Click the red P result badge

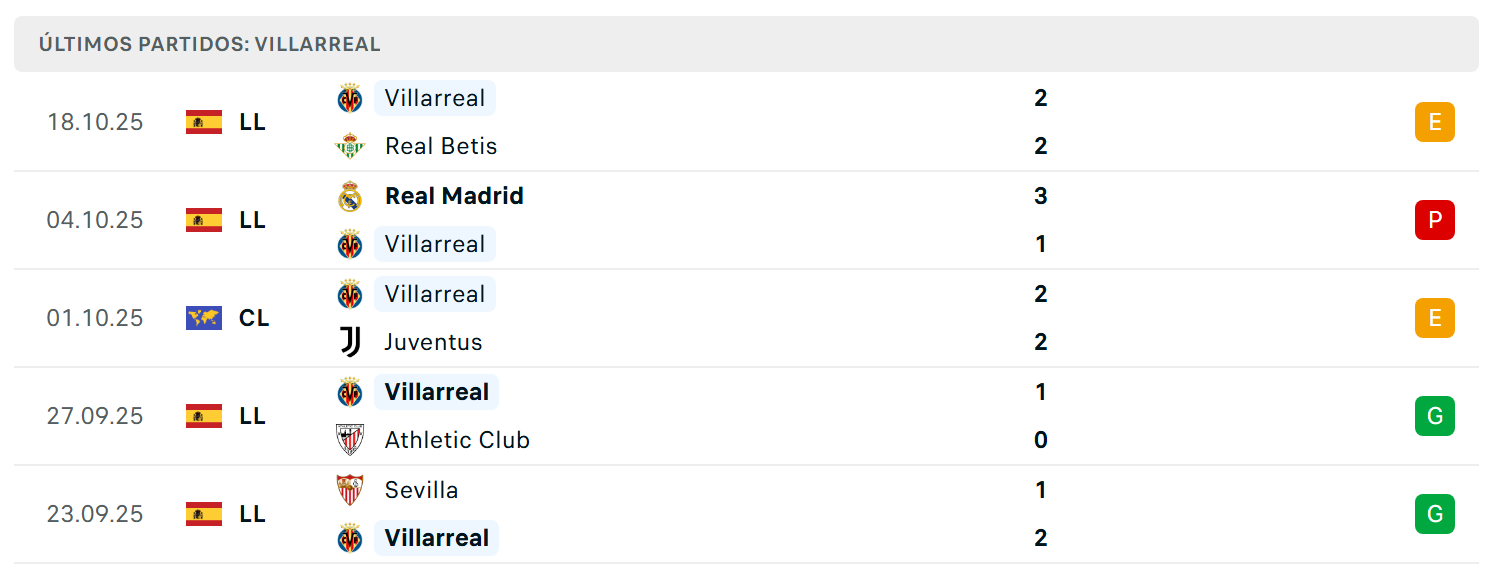tap(1435, 220)
